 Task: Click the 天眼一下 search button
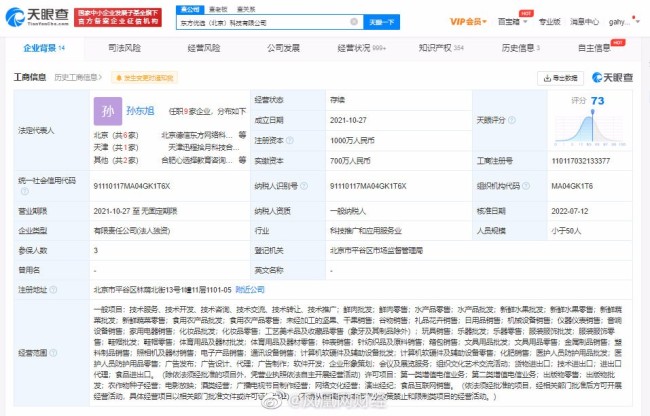381,22
